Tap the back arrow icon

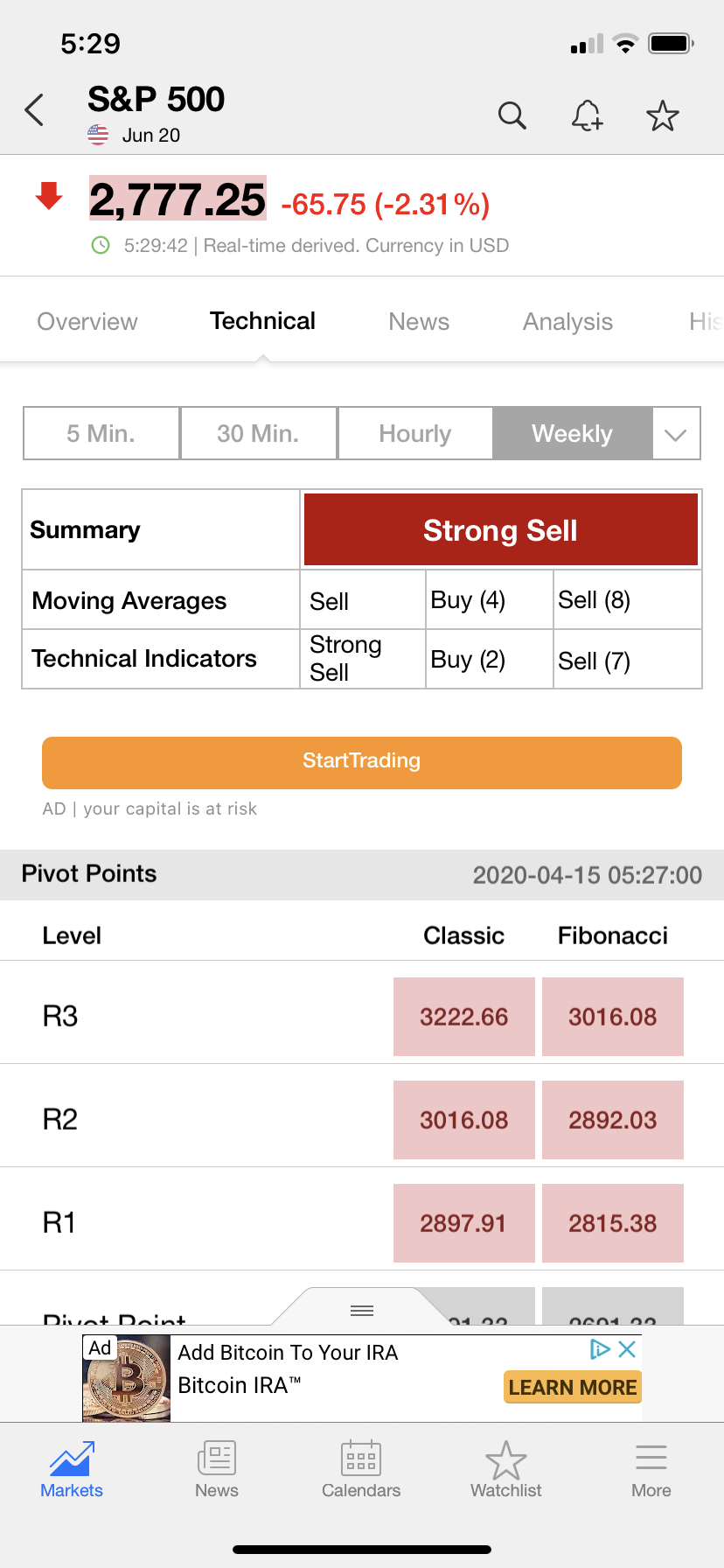pos(35,110)
